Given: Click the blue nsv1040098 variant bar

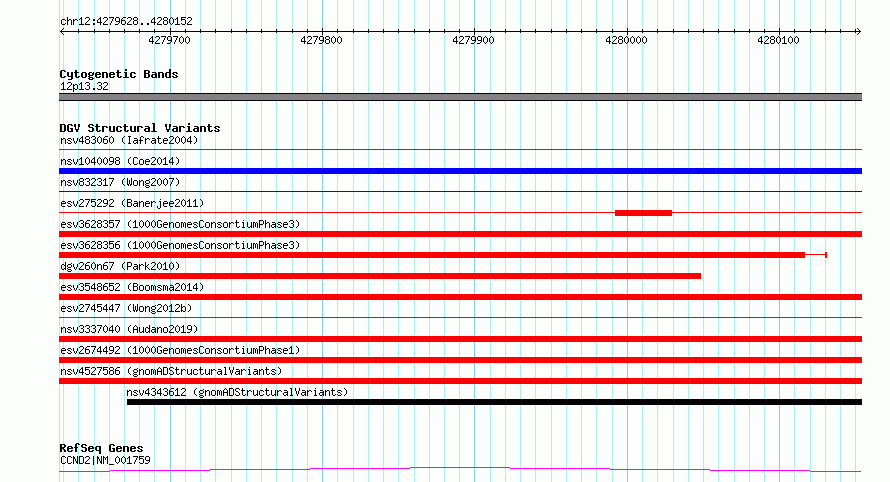Looking at the screenshot, I should click(x=460, y=171).
